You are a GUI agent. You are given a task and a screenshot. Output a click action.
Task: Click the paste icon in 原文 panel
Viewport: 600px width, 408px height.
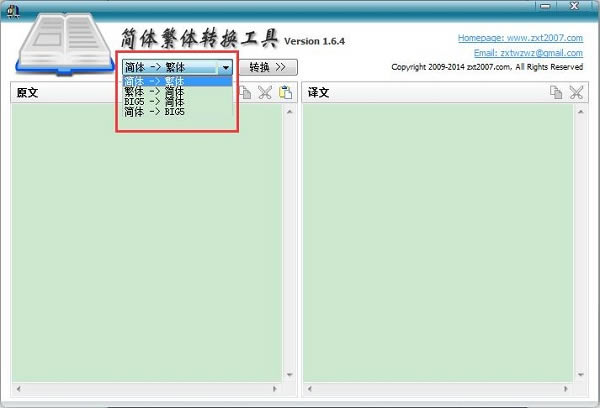pos(286,93)
